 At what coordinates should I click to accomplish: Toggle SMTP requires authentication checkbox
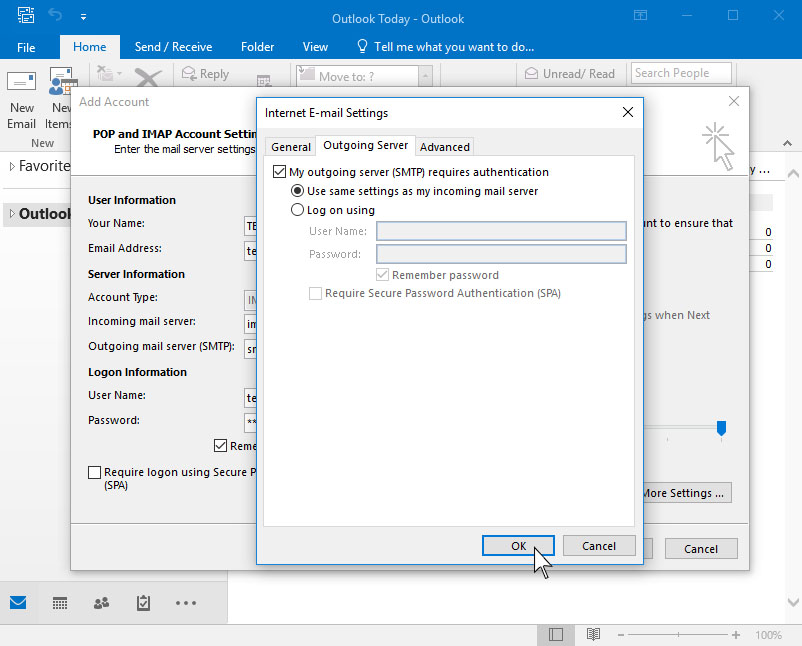(x=279, y=172)
